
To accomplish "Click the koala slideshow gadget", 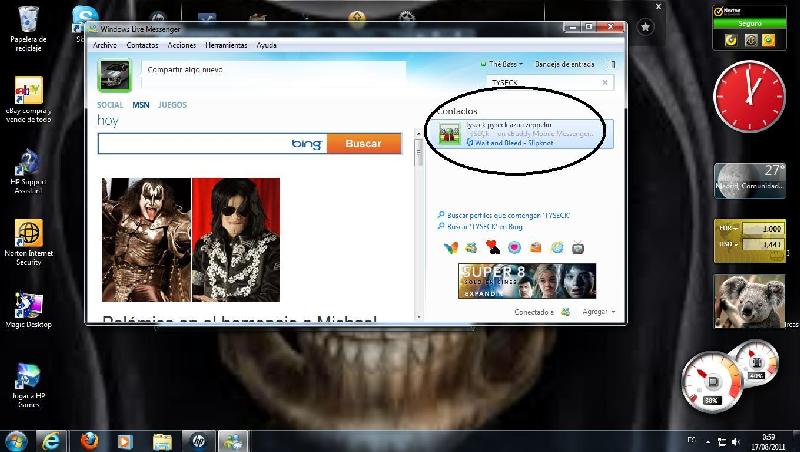I will point(749,301).
